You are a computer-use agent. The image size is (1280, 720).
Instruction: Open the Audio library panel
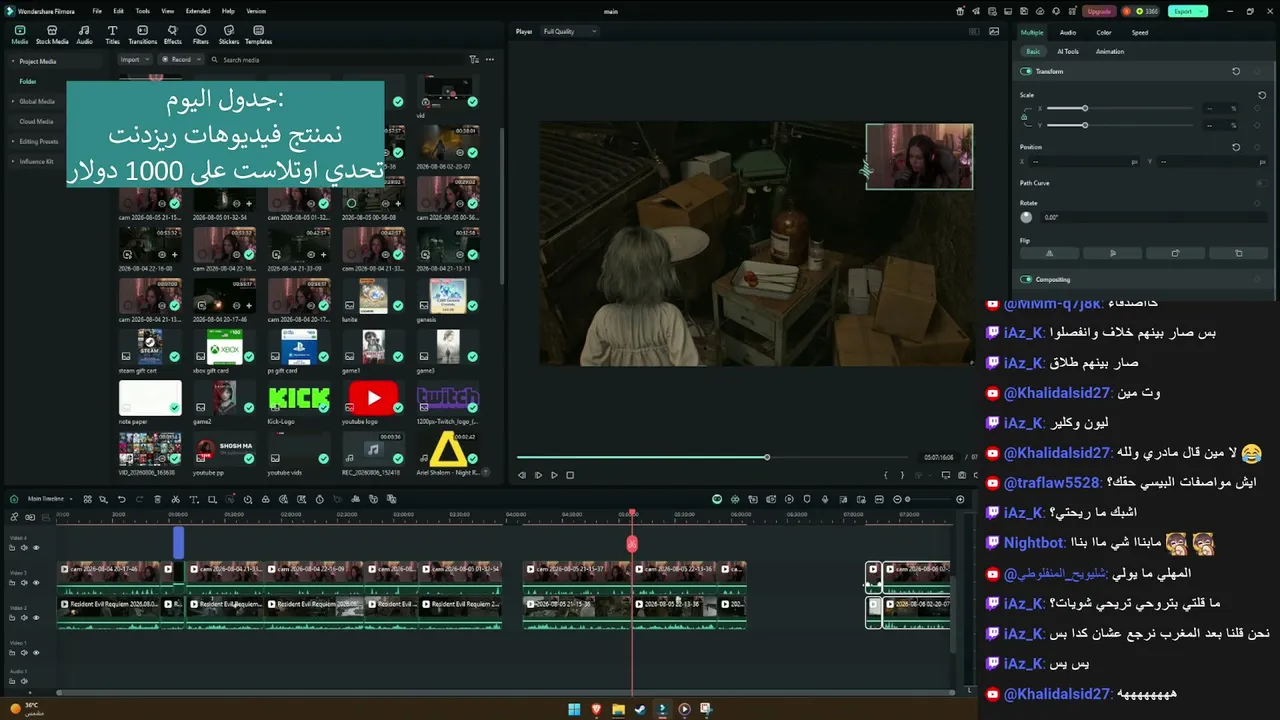(84, 35)
